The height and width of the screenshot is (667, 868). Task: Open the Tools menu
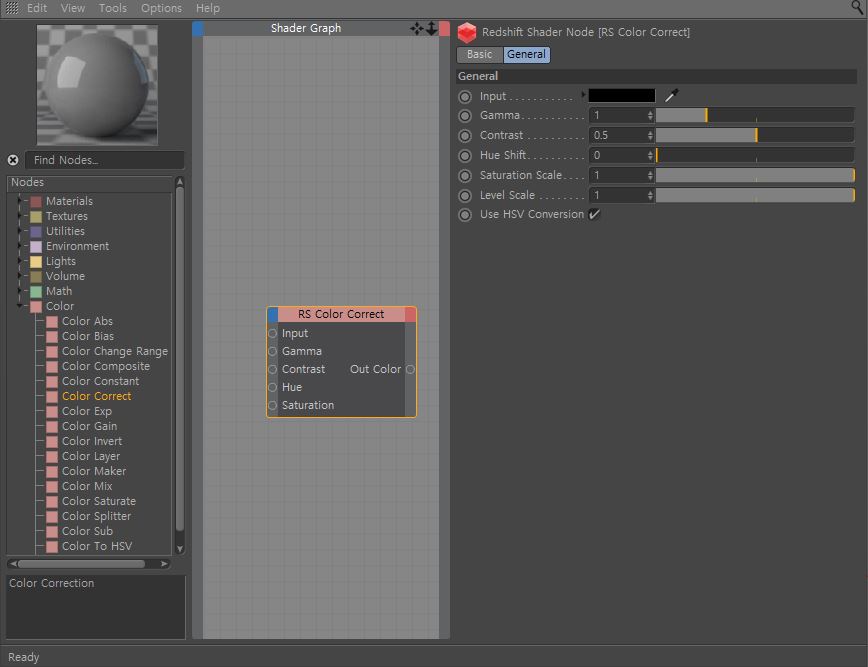pyautogui.click(x=113, y=8)
